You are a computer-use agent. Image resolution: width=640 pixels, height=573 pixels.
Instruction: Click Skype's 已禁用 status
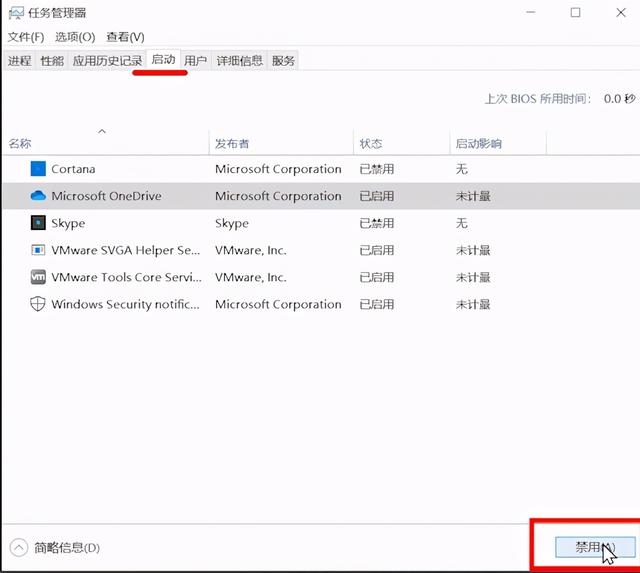(x=376, y=223)
